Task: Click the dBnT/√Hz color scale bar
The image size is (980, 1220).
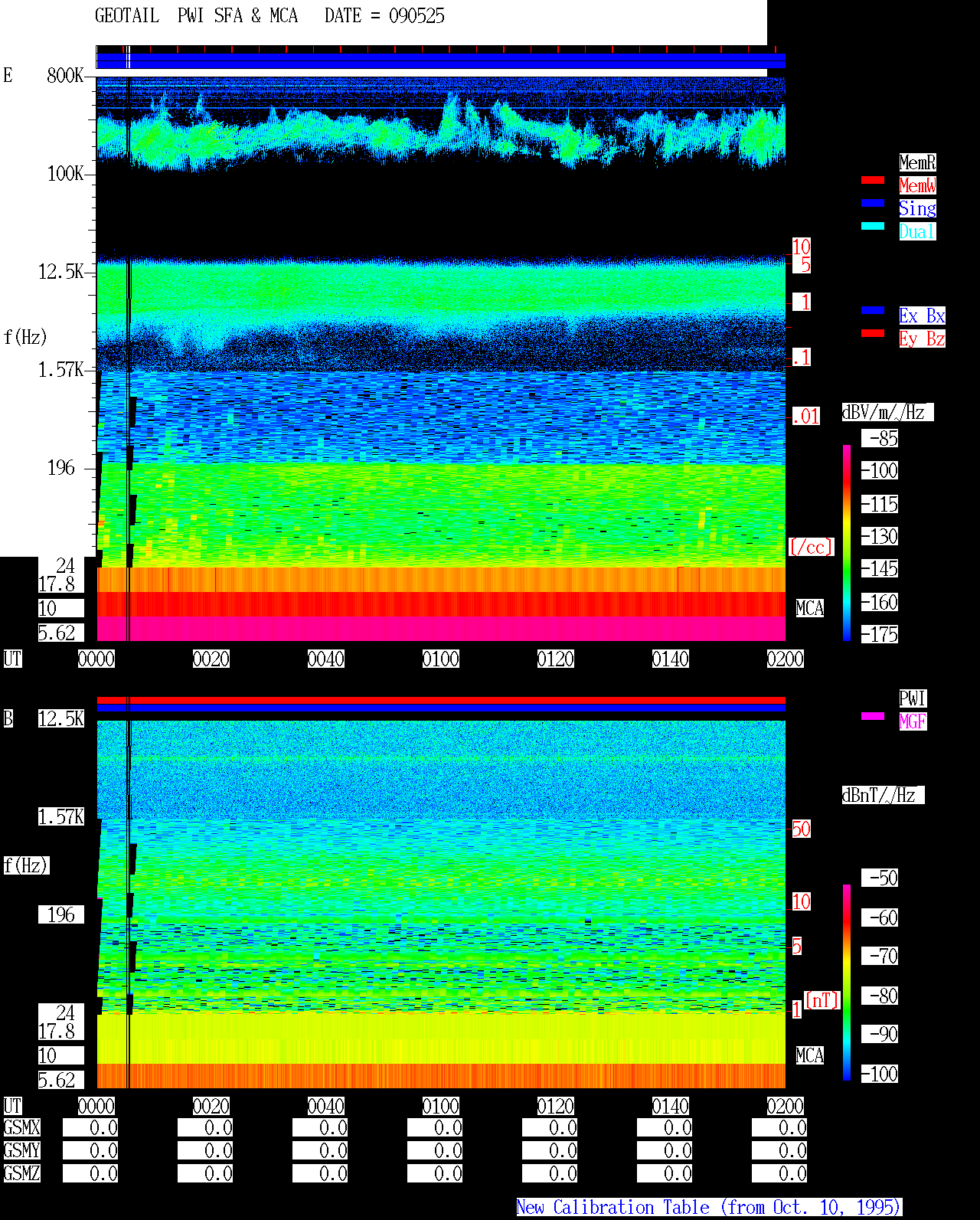Action: (x=847, y=983)
